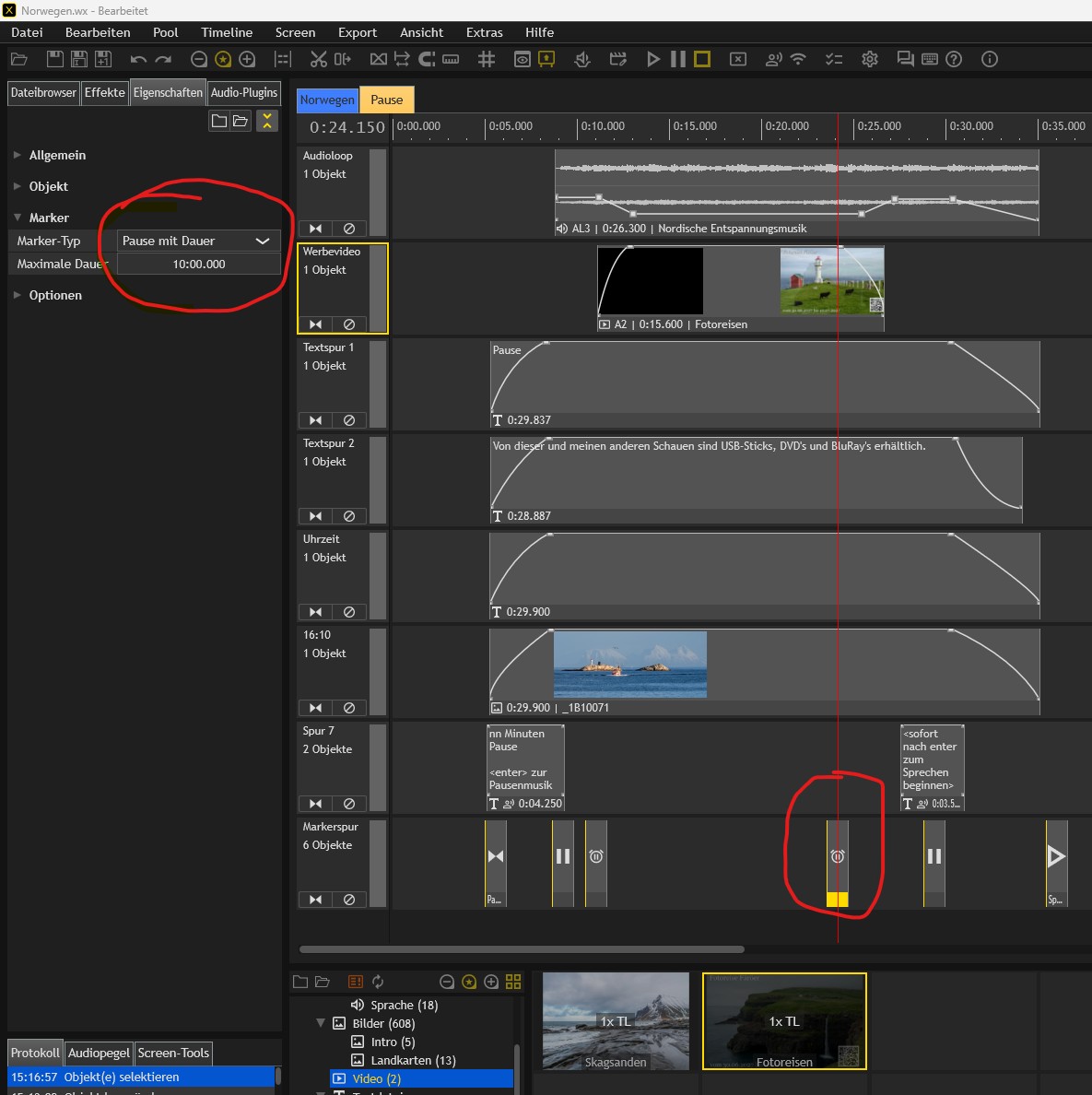Click the horizontal timeline scrollbar
This screenshot has width=1092, height=1095.
522,949
